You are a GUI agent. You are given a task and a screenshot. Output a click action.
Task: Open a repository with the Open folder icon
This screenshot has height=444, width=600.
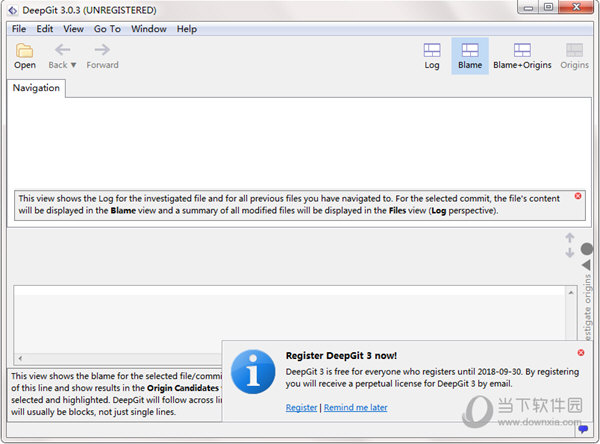(25, 56)
